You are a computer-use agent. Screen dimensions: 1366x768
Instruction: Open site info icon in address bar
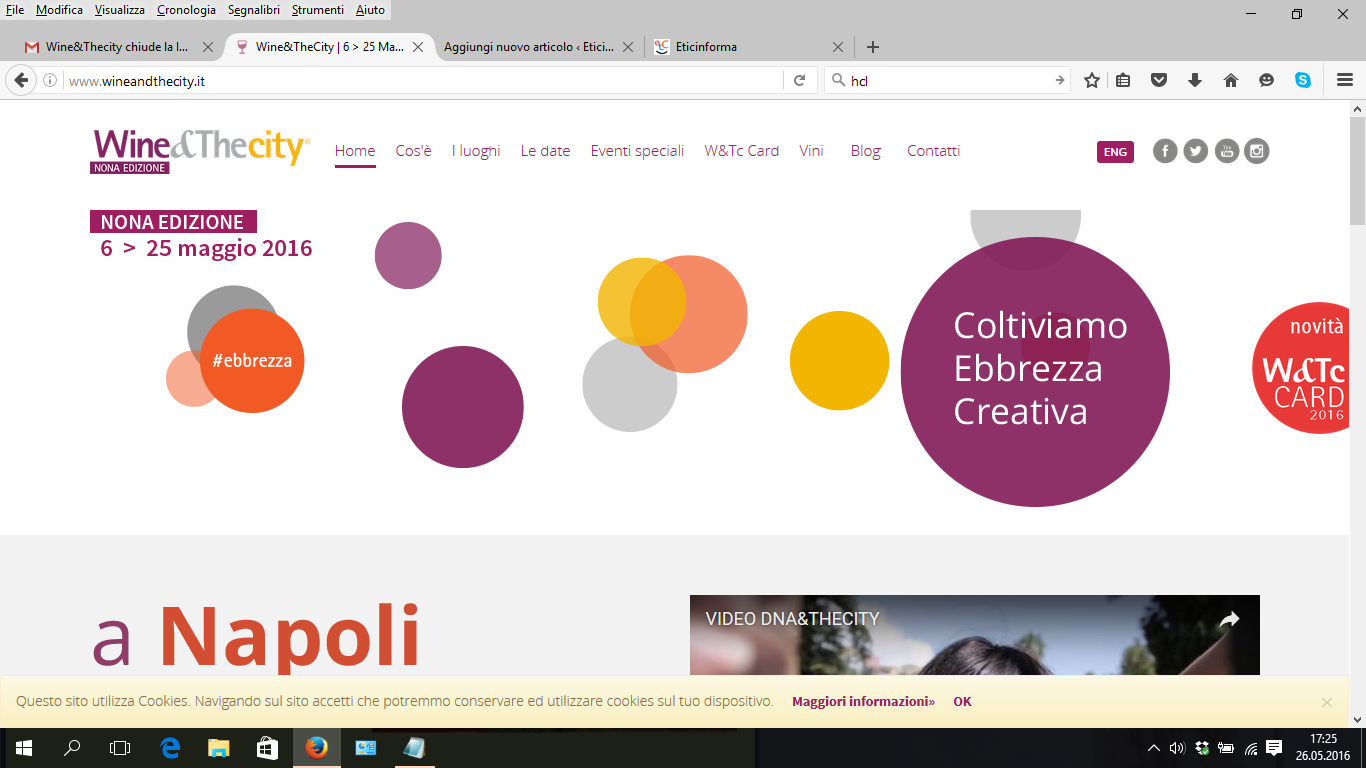[x=50, y=81]
